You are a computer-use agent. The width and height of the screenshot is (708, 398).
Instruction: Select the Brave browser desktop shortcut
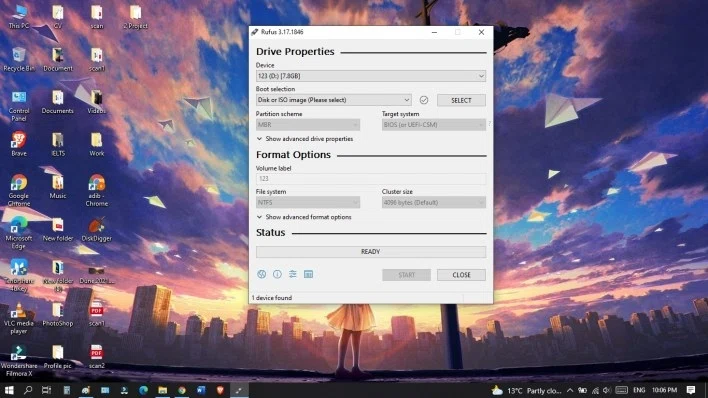click(19, 145)
